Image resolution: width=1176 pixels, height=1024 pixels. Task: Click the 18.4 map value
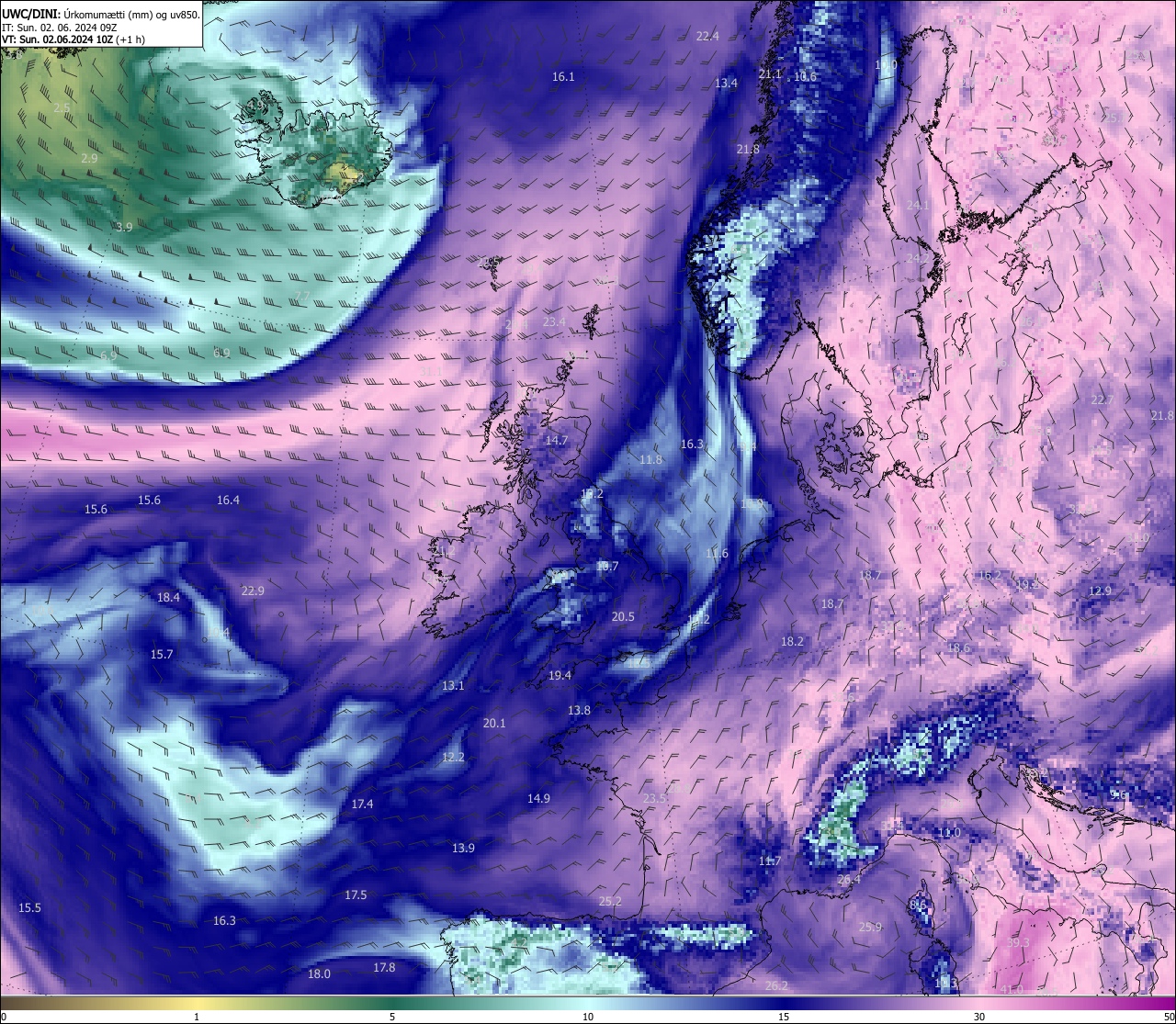pos(168,597)
